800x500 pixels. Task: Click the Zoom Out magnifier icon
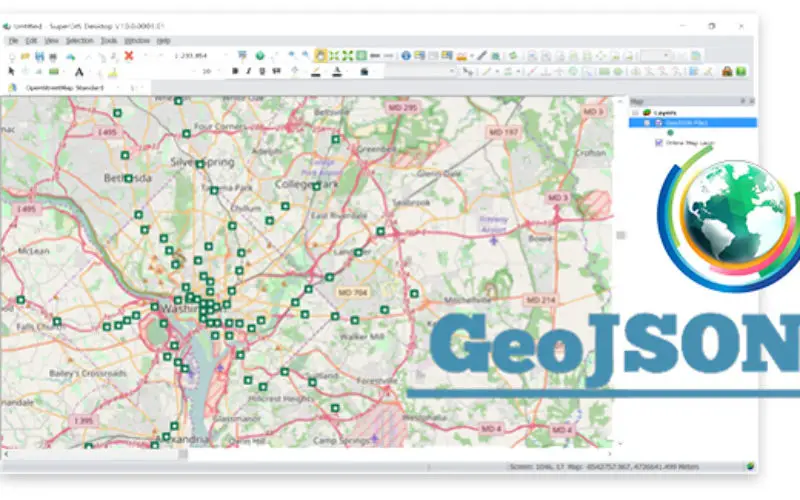(305, 55)
